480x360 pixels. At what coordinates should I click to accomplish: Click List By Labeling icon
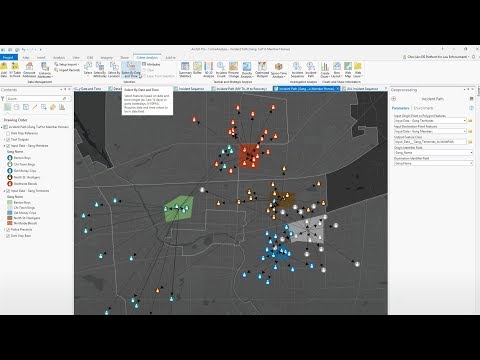click(53, 107)
